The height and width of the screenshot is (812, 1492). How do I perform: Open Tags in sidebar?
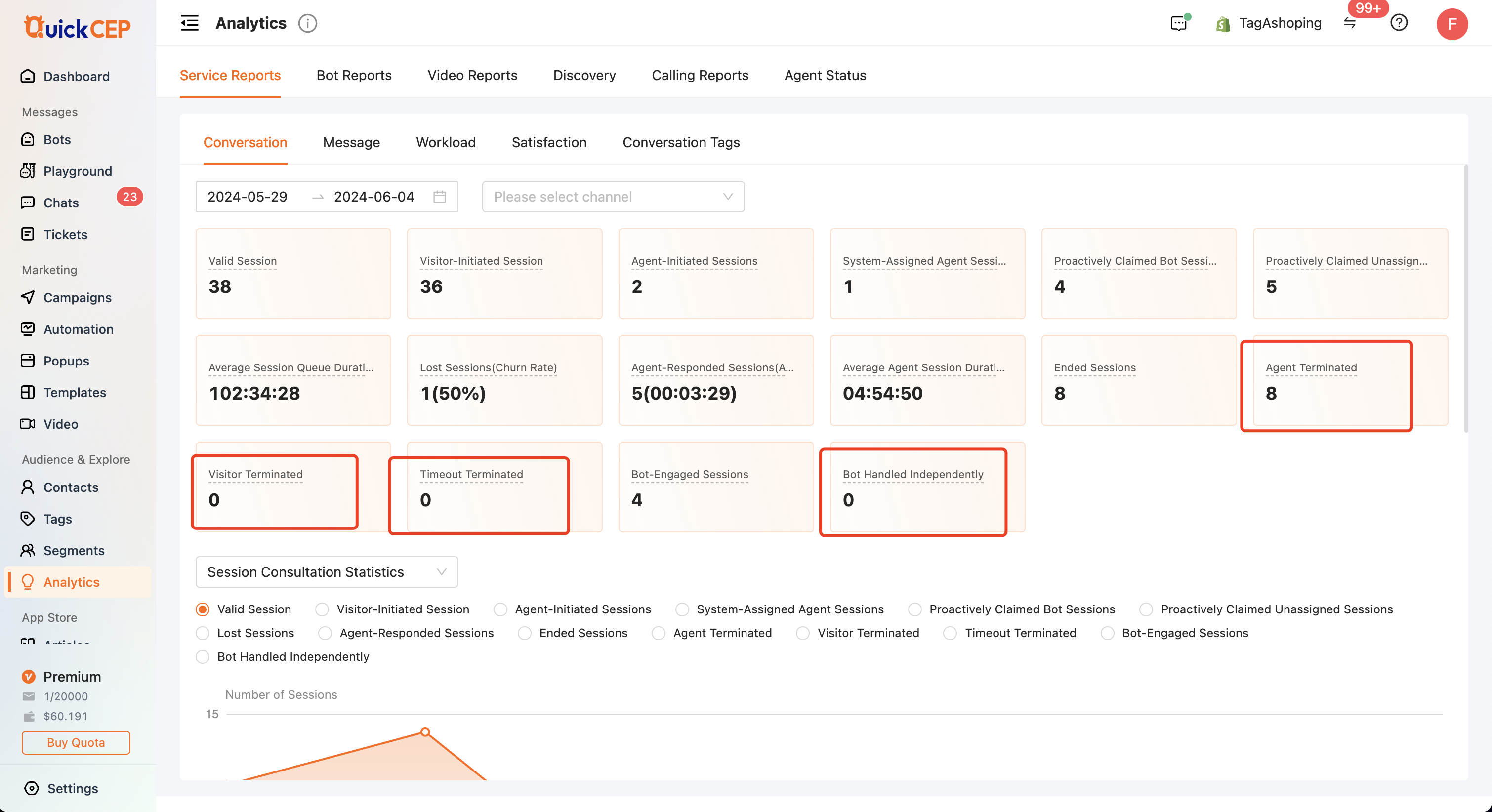click(57, 518)
